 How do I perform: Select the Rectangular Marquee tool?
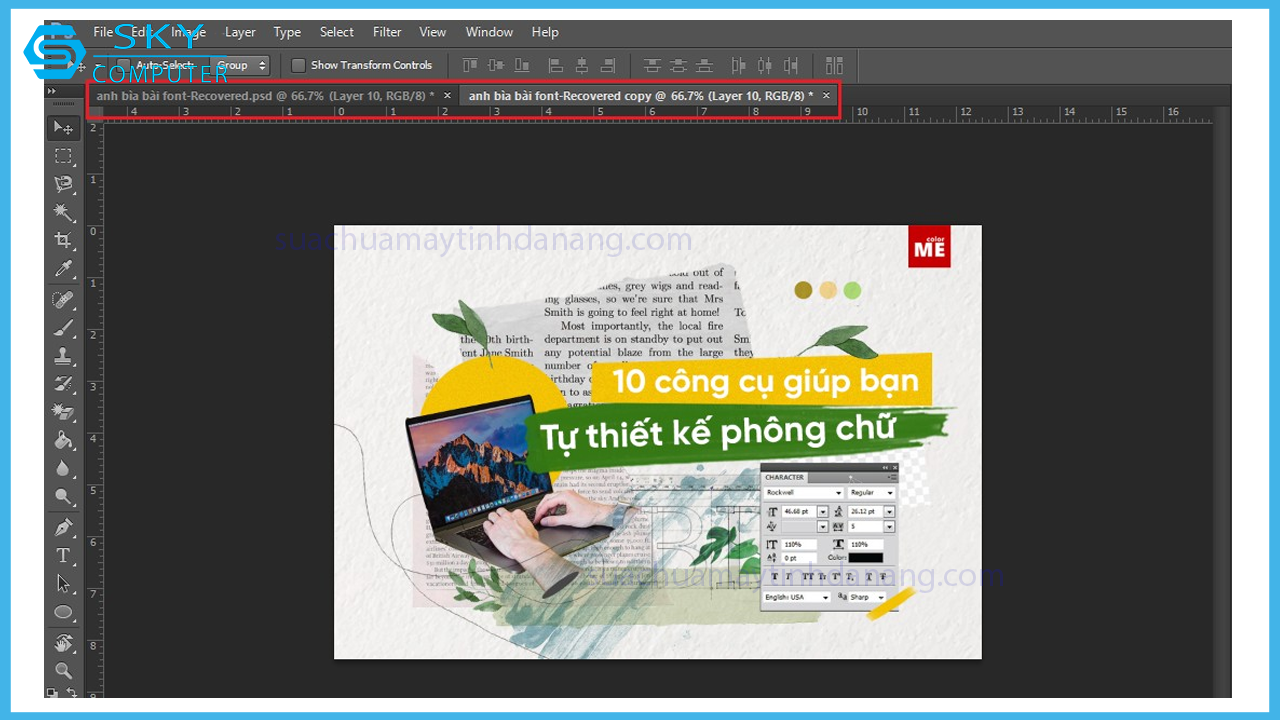64,156
